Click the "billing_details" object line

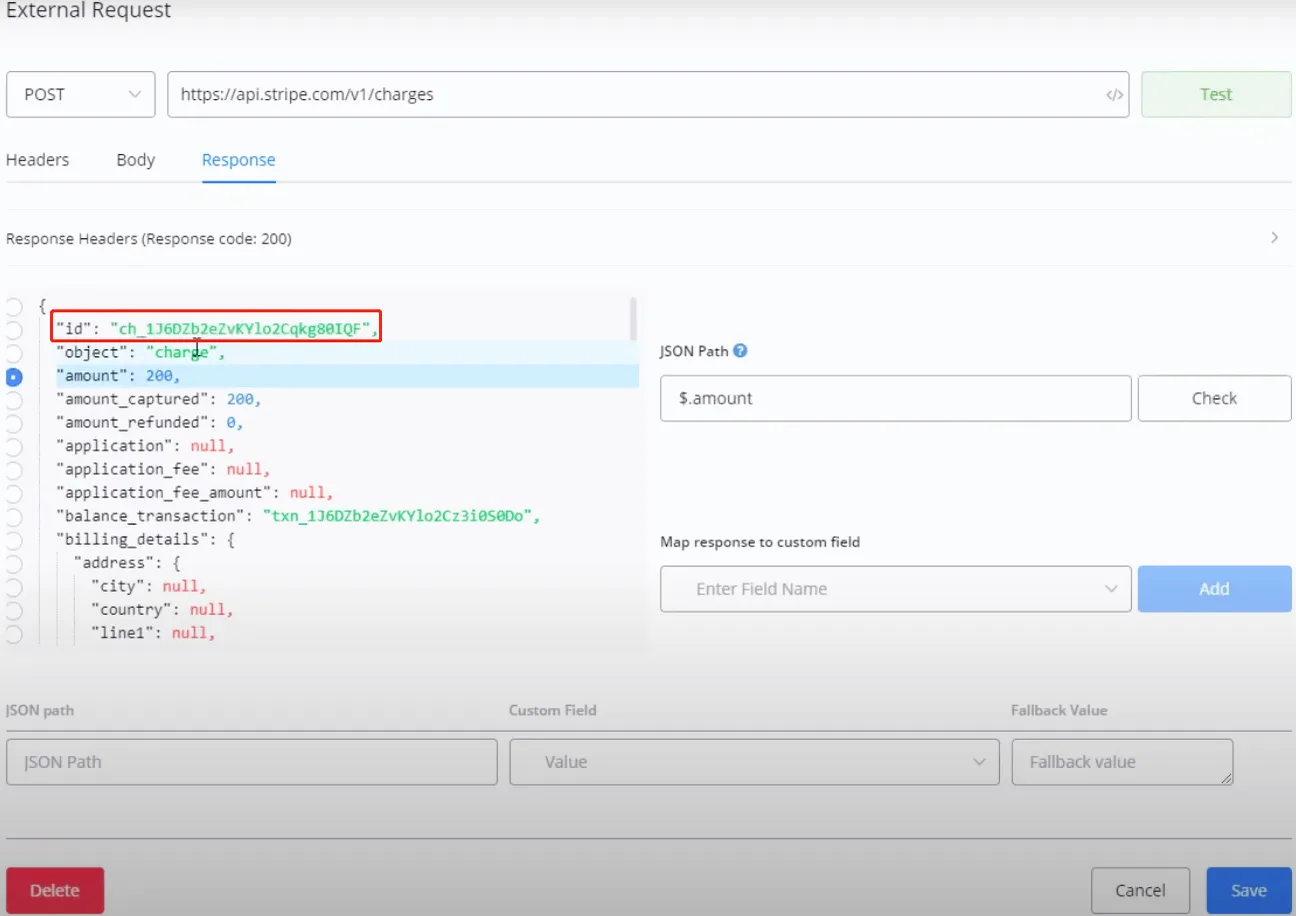(x=145, y=539)
